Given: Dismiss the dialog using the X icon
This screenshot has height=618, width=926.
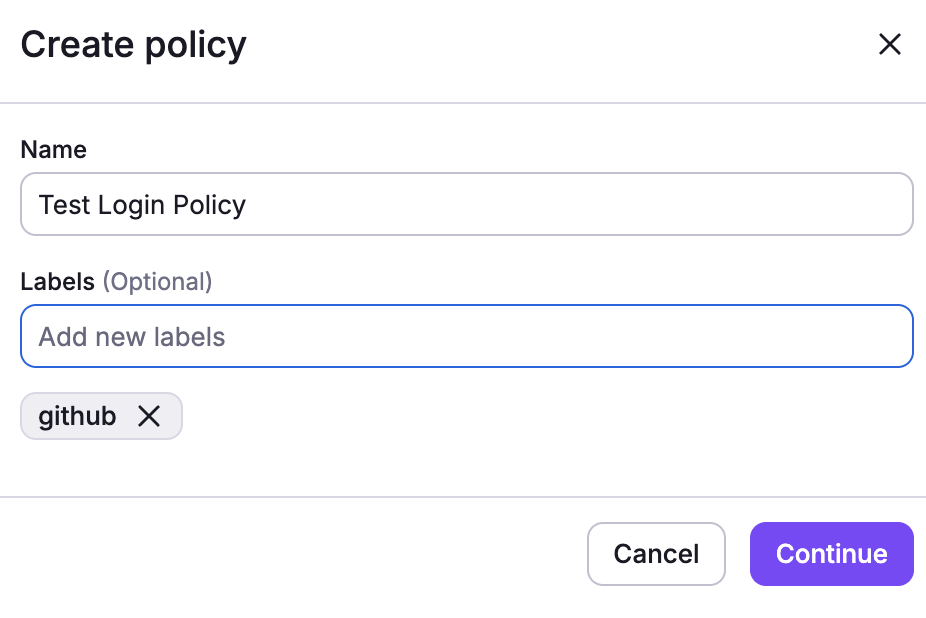Looking at the screenshot, I should [x=889, y=44].
